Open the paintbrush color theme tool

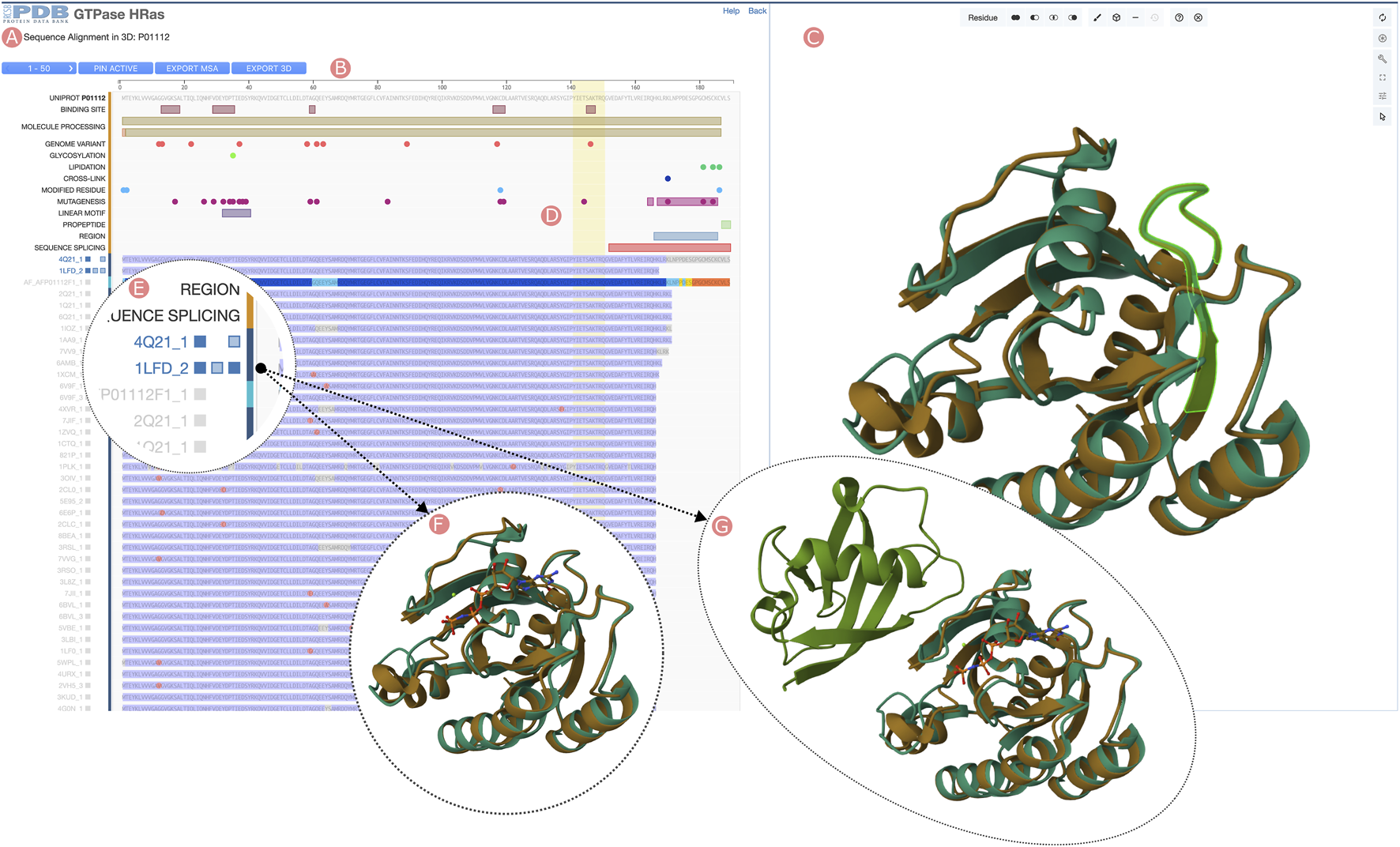[1097, 17]
